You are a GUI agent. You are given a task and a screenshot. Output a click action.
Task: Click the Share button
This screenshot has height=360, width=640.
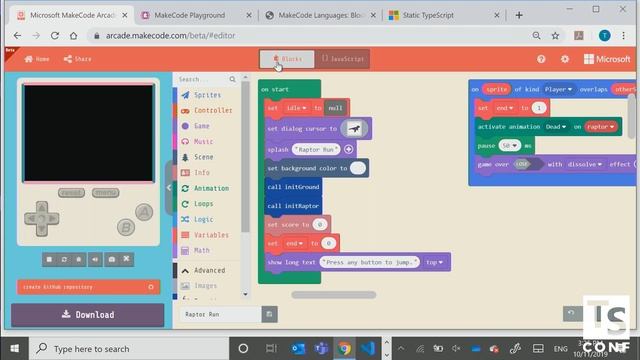click(x=78, y=59)
